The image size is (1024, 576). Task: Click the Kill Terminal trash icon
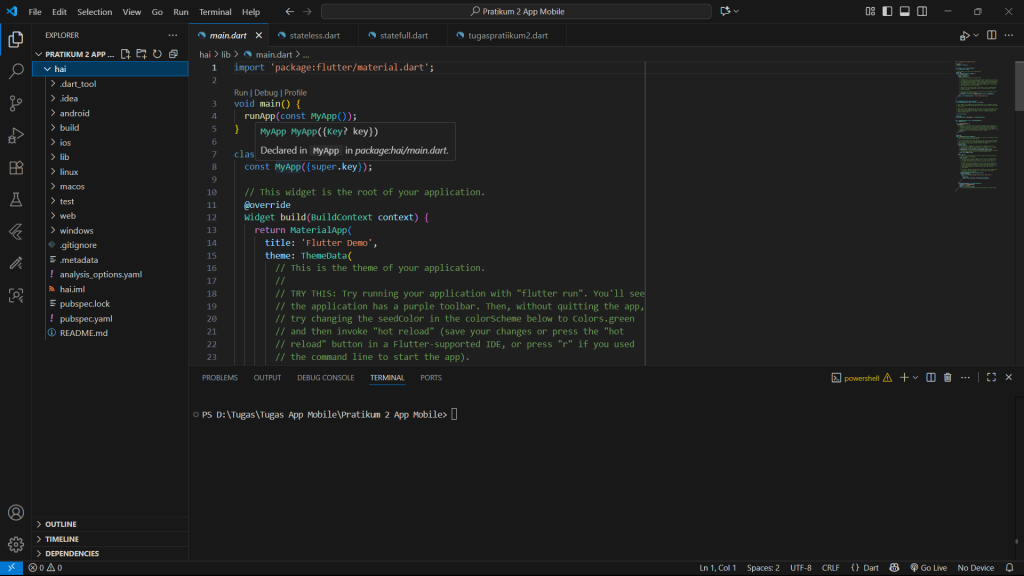coord(947,378)
